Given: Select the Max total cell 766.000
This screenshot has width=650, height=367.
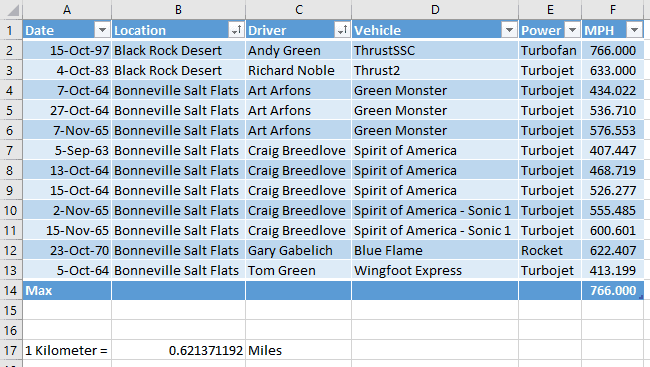Looking at the screenshot, I should tap(613, 290).
